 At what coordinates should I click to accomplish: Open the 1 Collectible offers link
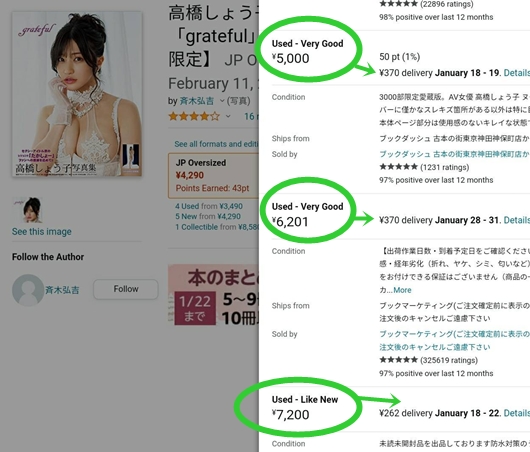217,227
